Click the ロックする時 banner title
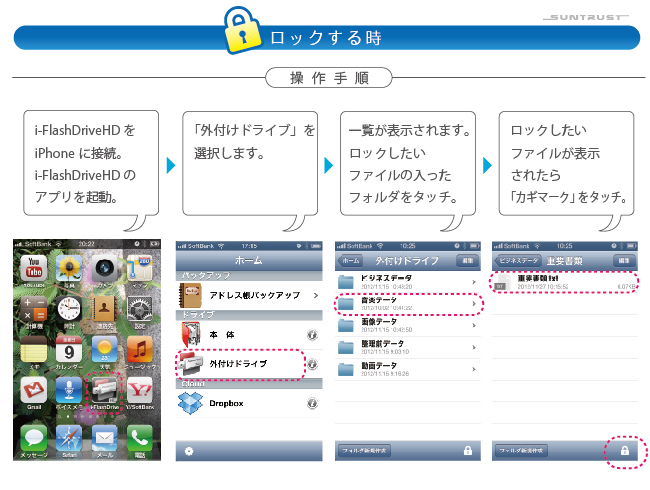The height and width of the screenshot is (490, 650). (x=325, y=38)
